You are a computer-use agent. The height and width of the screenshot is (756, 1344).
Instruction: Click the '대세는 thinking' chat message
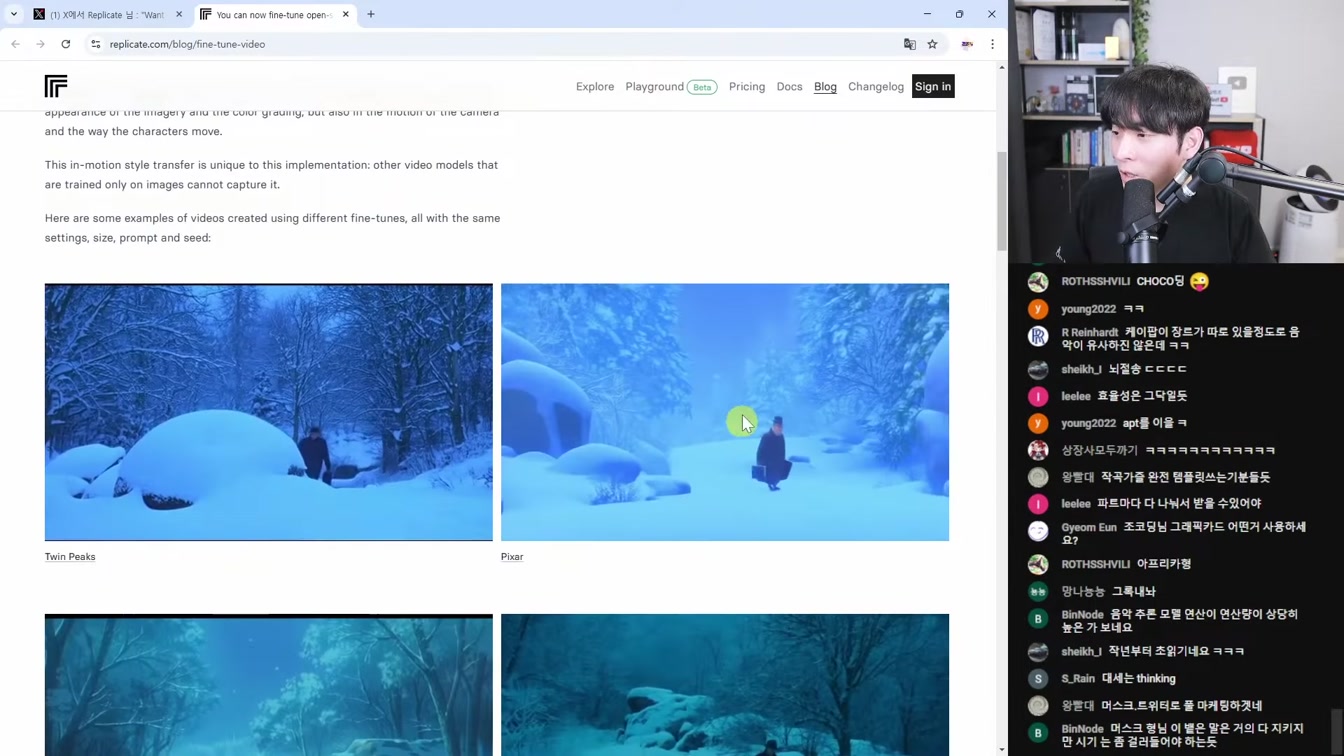pyautogui.click(x=1138, y=678)
